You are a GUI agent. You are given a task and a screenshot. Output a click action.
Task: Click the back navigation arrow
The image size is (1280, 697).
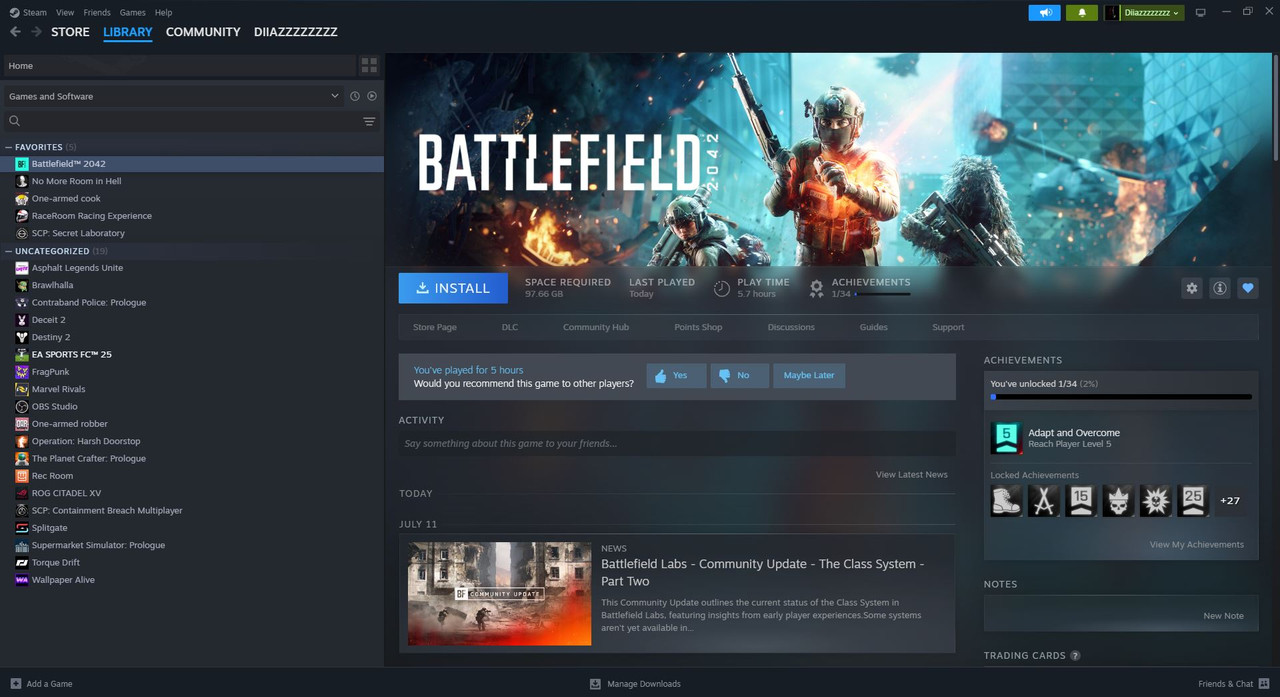pyautogui.click(x=15, y=32)
